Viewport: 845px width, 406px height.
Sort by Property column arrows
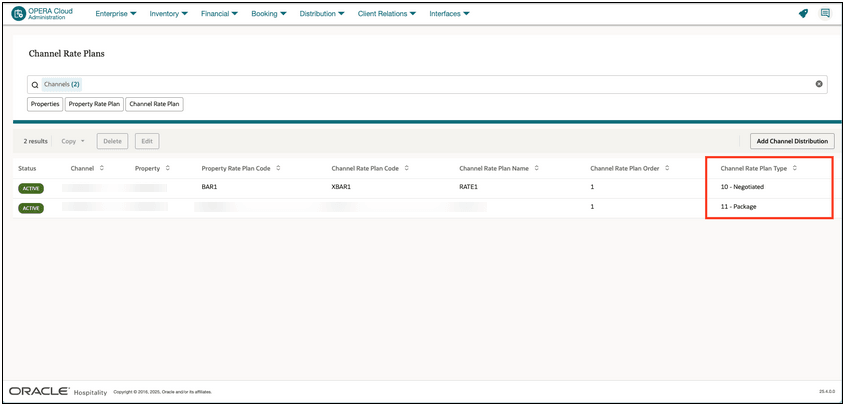click(x=168, y=168)
